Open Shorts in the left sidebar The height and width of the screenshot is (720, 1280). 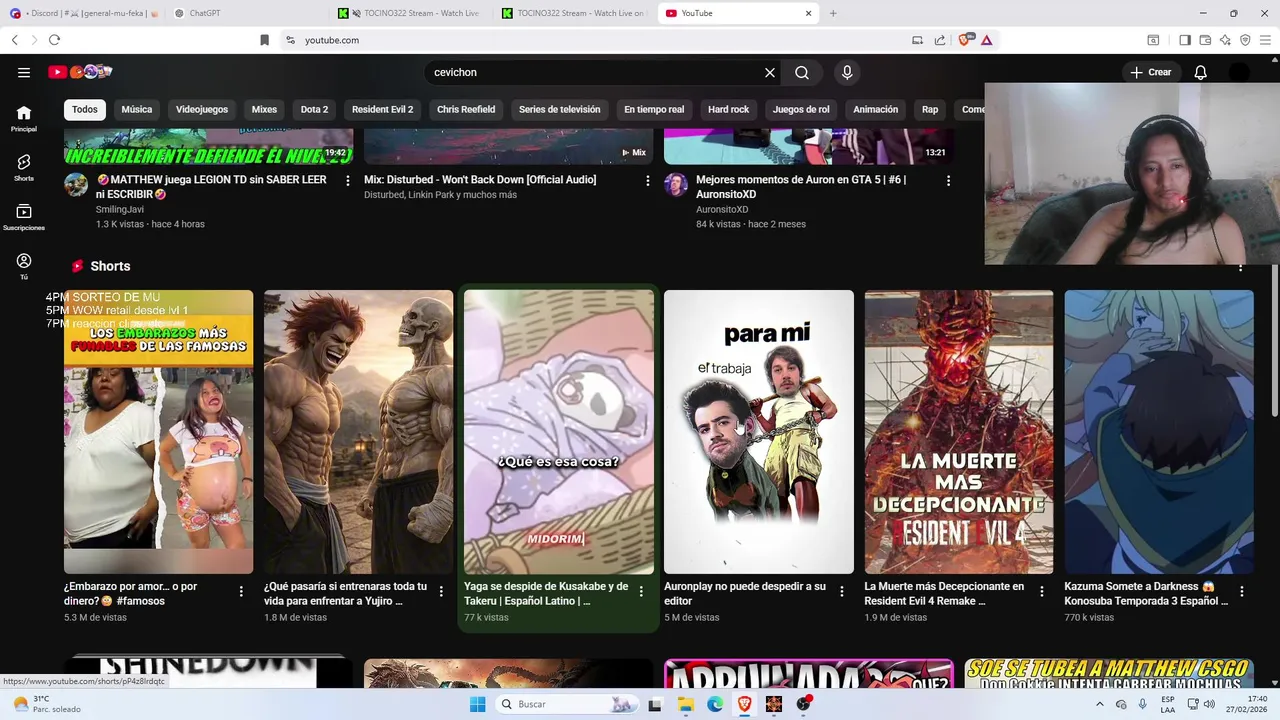pos(24,168)
